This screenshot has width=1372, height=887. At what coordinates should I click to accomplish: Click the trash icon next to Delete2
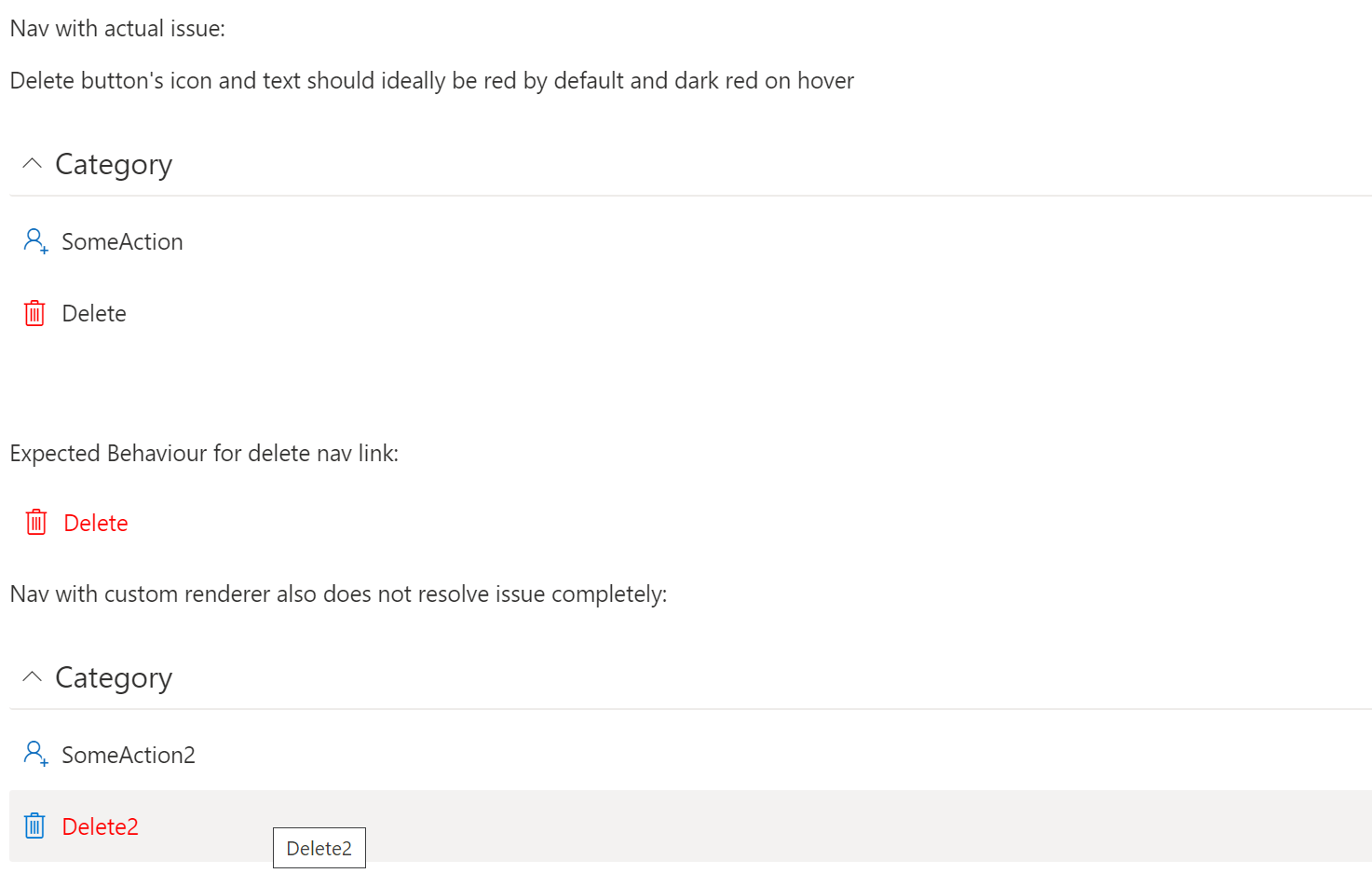click(x=34, y=826)
